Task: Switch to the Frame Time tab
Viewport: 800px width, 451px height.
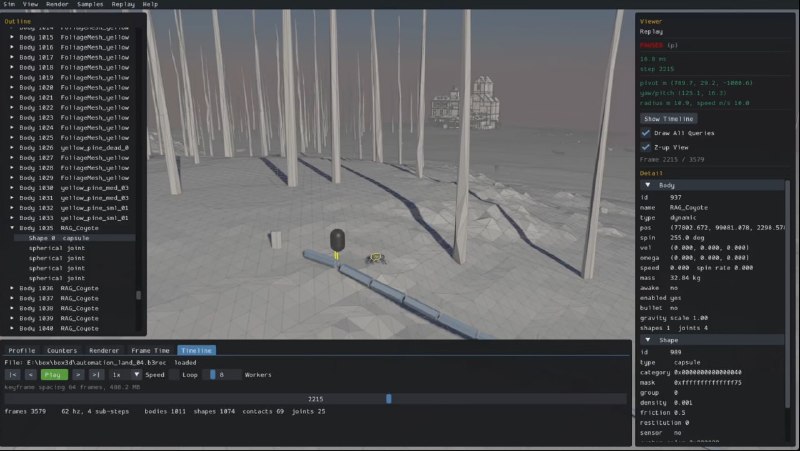Action: tap(150, 350)
